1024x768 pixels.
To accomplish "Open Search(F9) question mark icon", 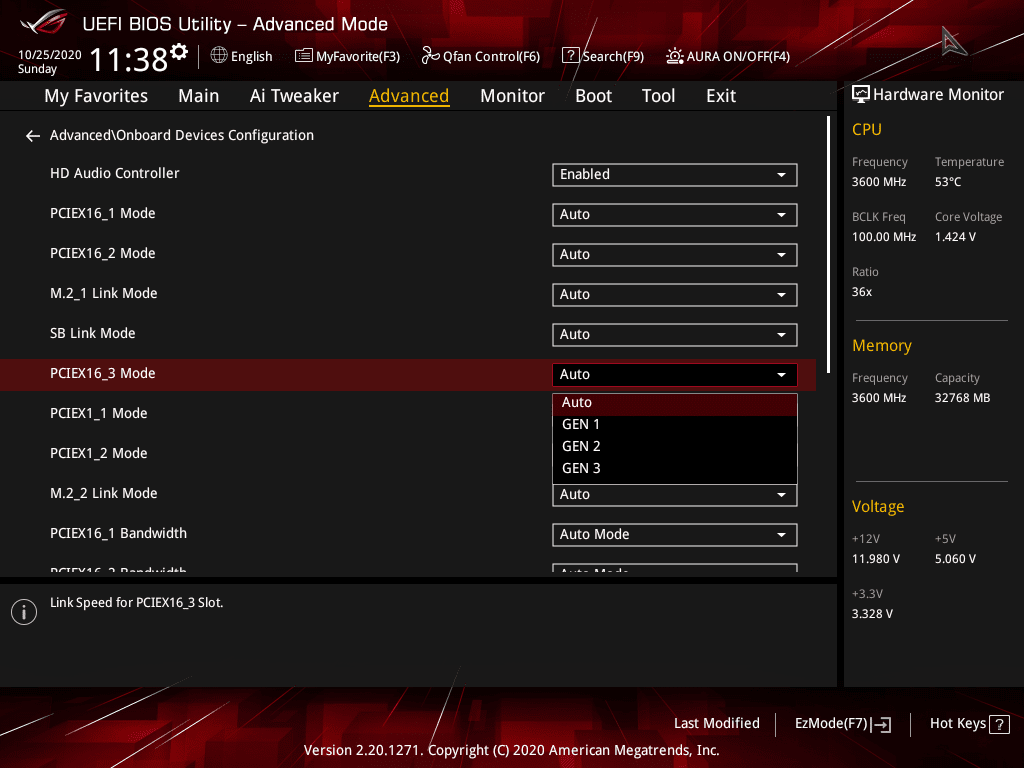I will (x=570, y=56).
